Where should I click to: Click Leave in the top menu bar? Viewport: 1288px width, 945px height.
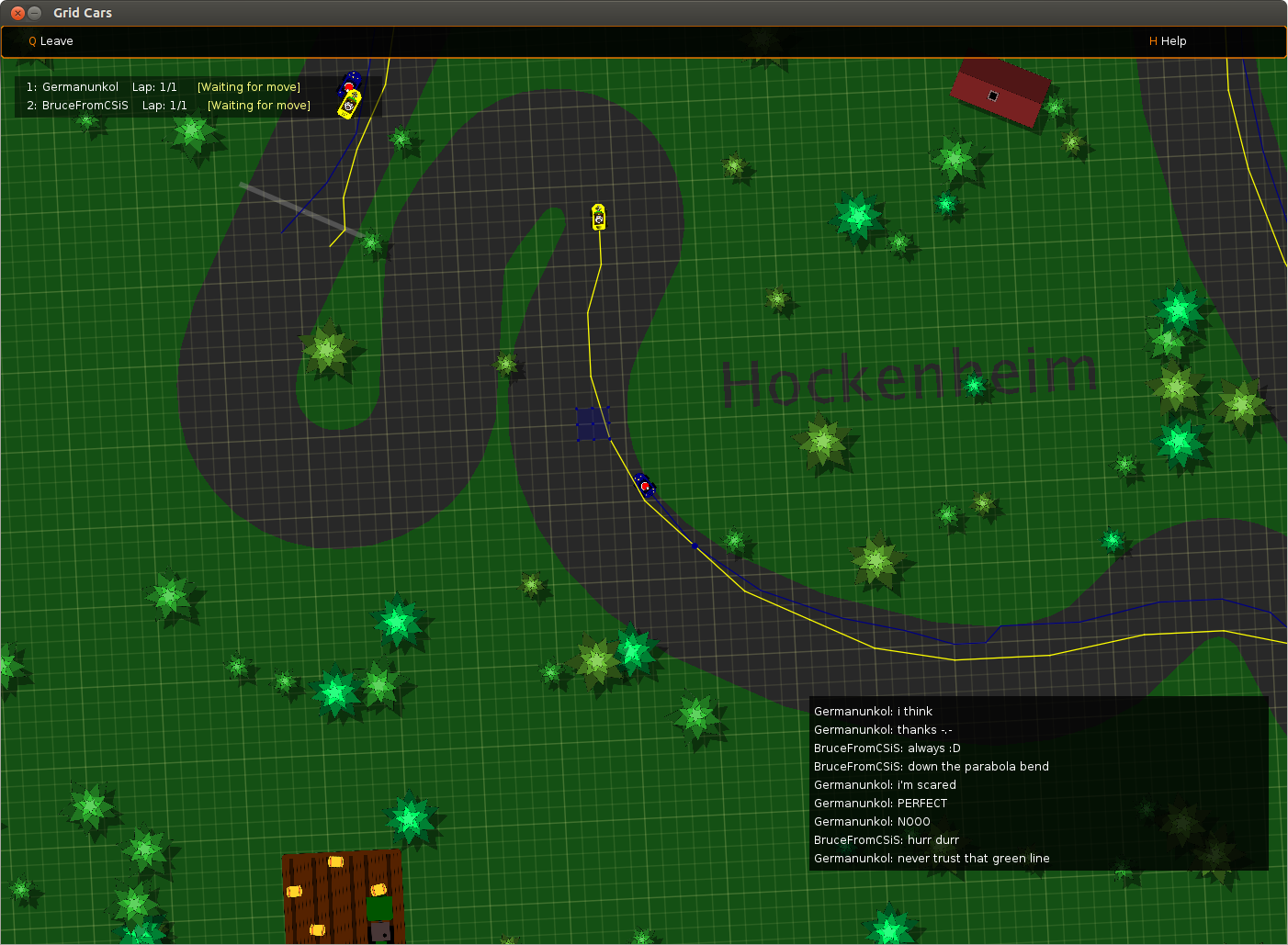pyautogui.click(x=51, y=41)
